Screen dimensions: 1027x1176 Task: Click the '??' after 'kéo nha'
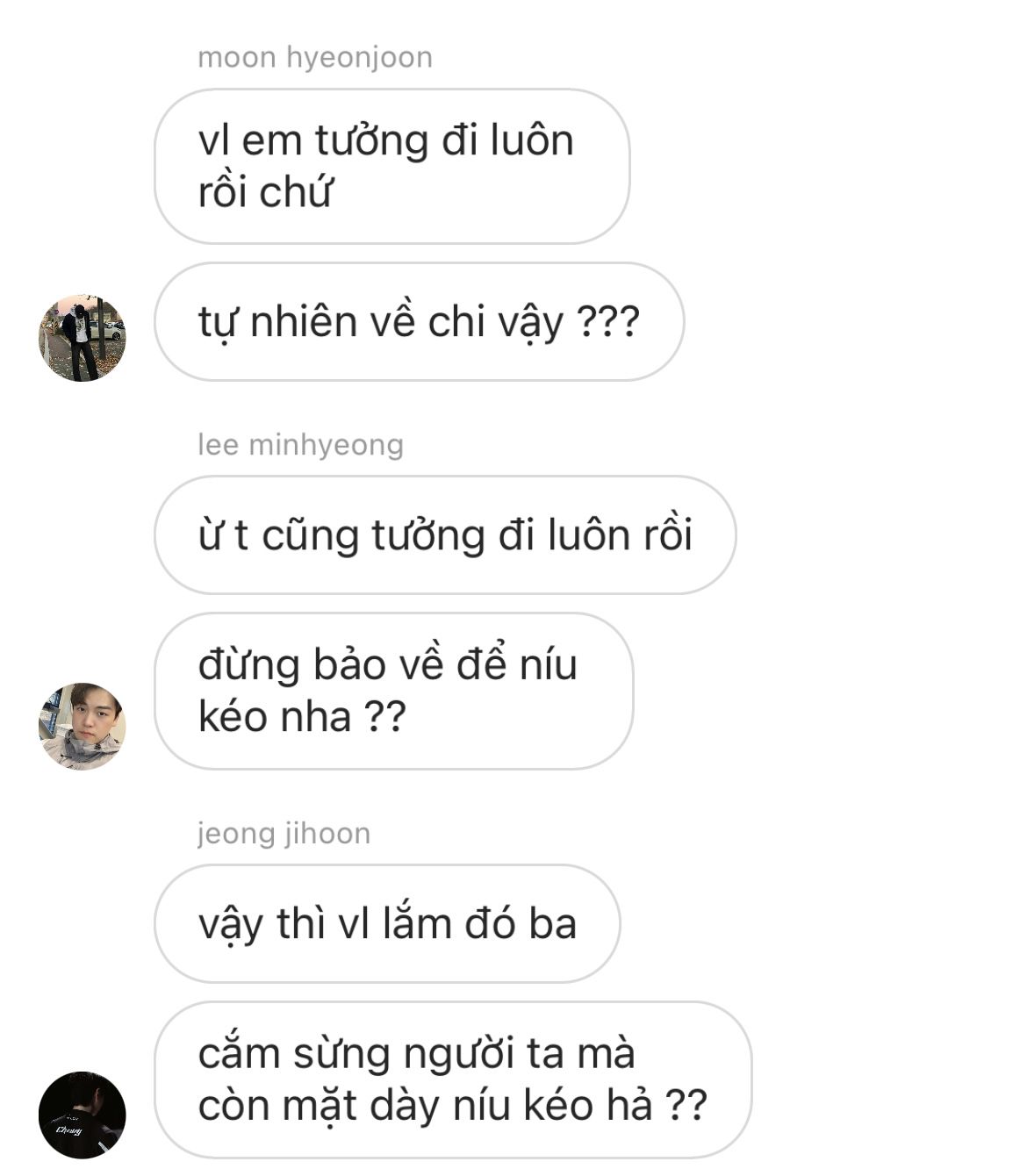[x=384, y=716]
